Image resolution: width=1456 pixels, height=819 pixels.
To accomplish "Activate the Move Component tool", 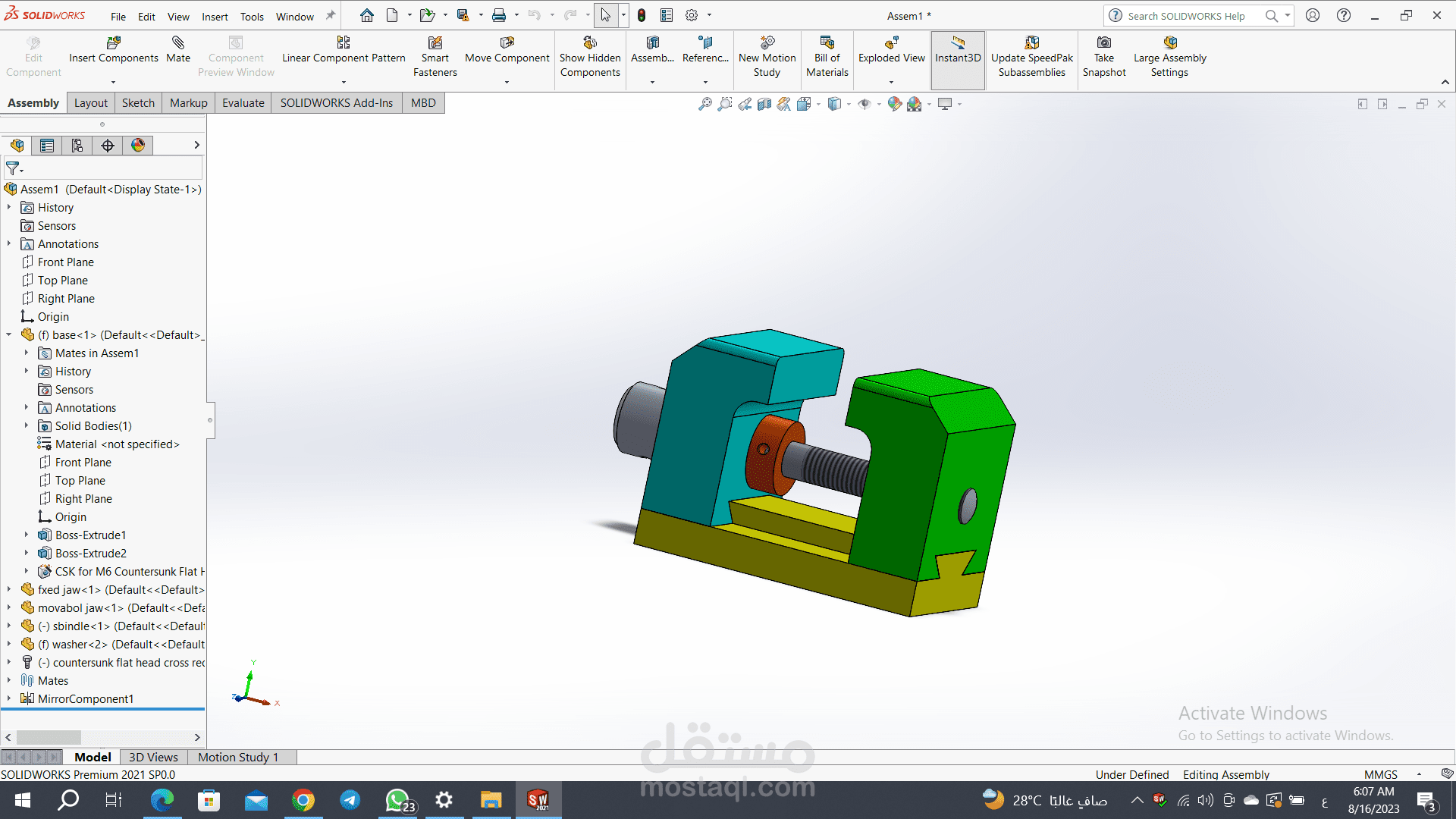I will [507, 50].
